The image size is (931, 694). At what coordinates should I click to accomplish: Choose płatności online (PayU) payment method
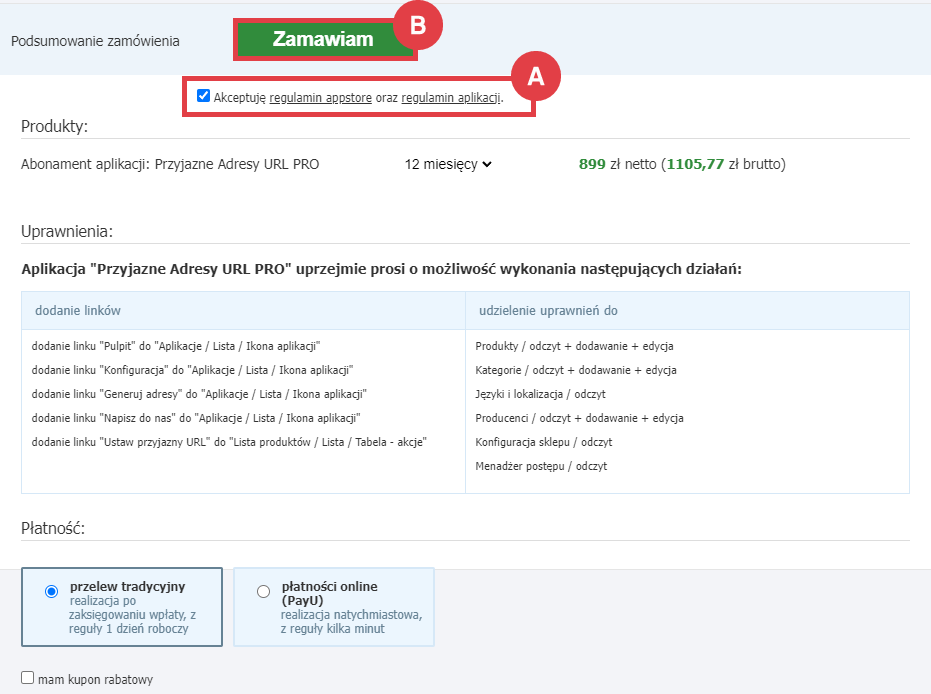(263, 592)
